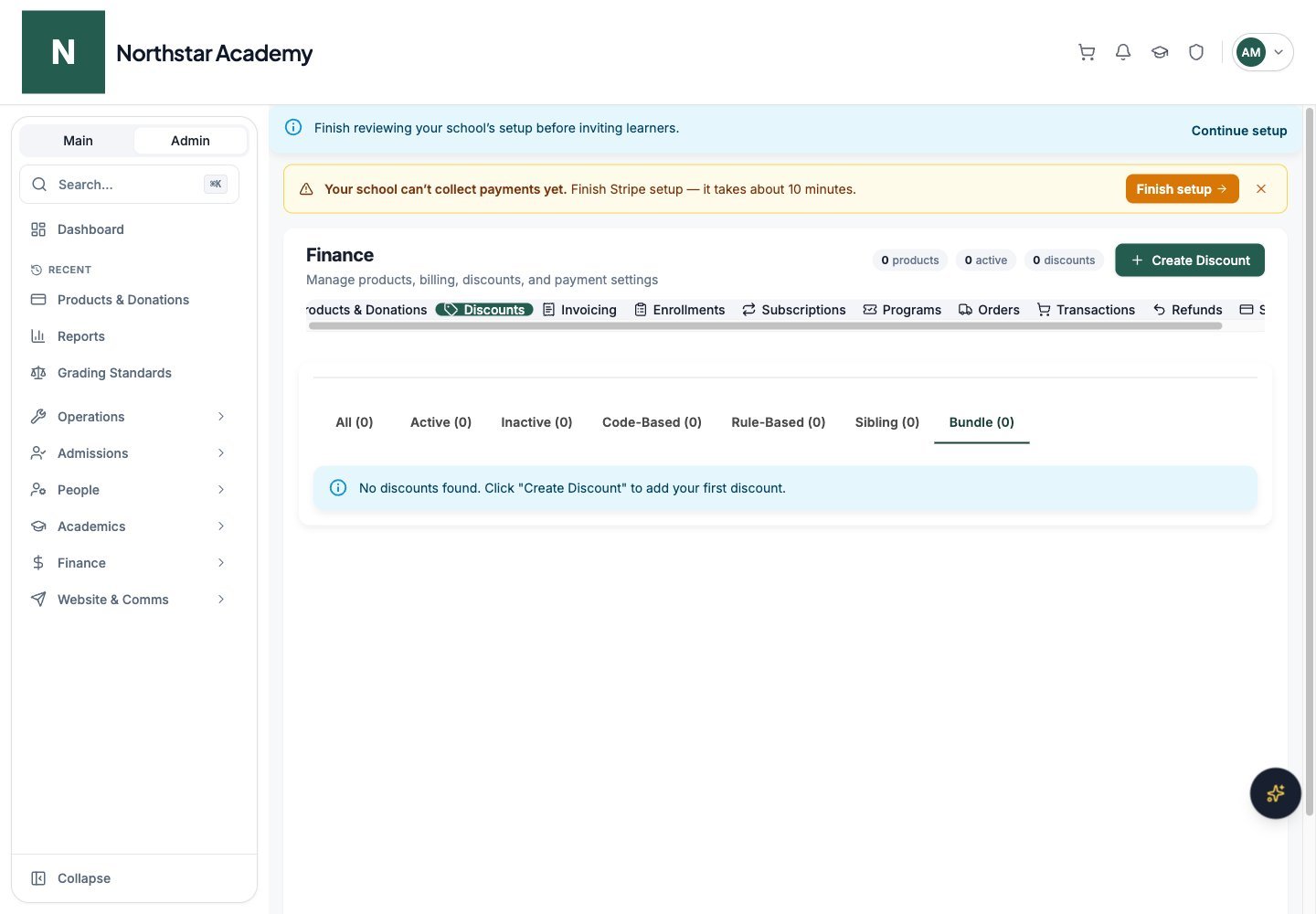Open the Refunds tab
Viewport: 1316px width, 914px height.
tap(1187, 310)
